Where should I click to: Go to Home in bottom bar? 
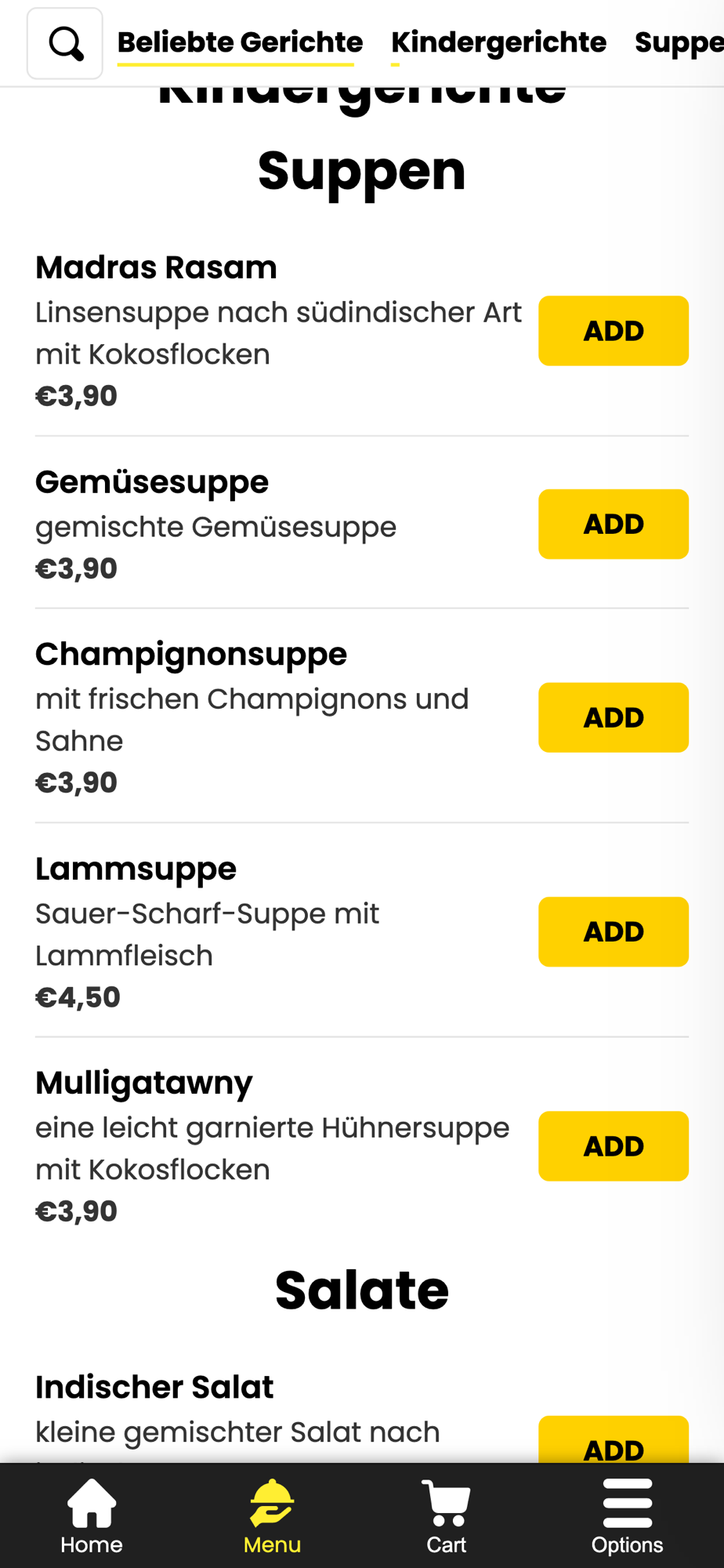[92, 1516]
